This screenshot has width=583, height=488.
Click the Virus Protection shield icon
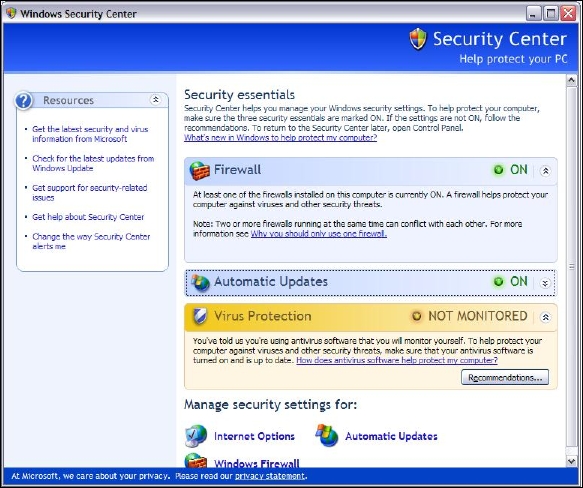200,316
